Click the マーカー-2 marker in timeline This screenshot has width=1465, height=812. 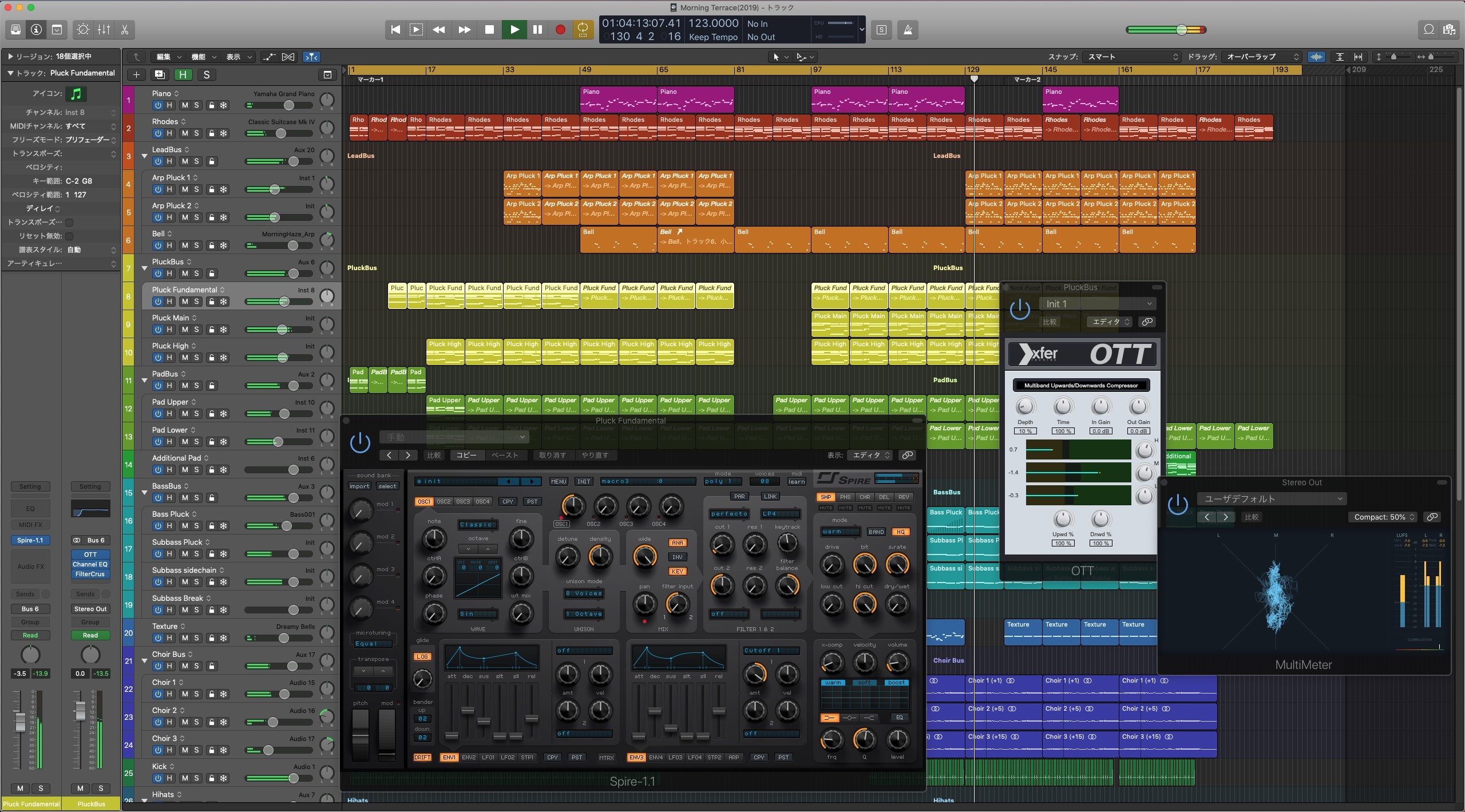(1027, 80)
